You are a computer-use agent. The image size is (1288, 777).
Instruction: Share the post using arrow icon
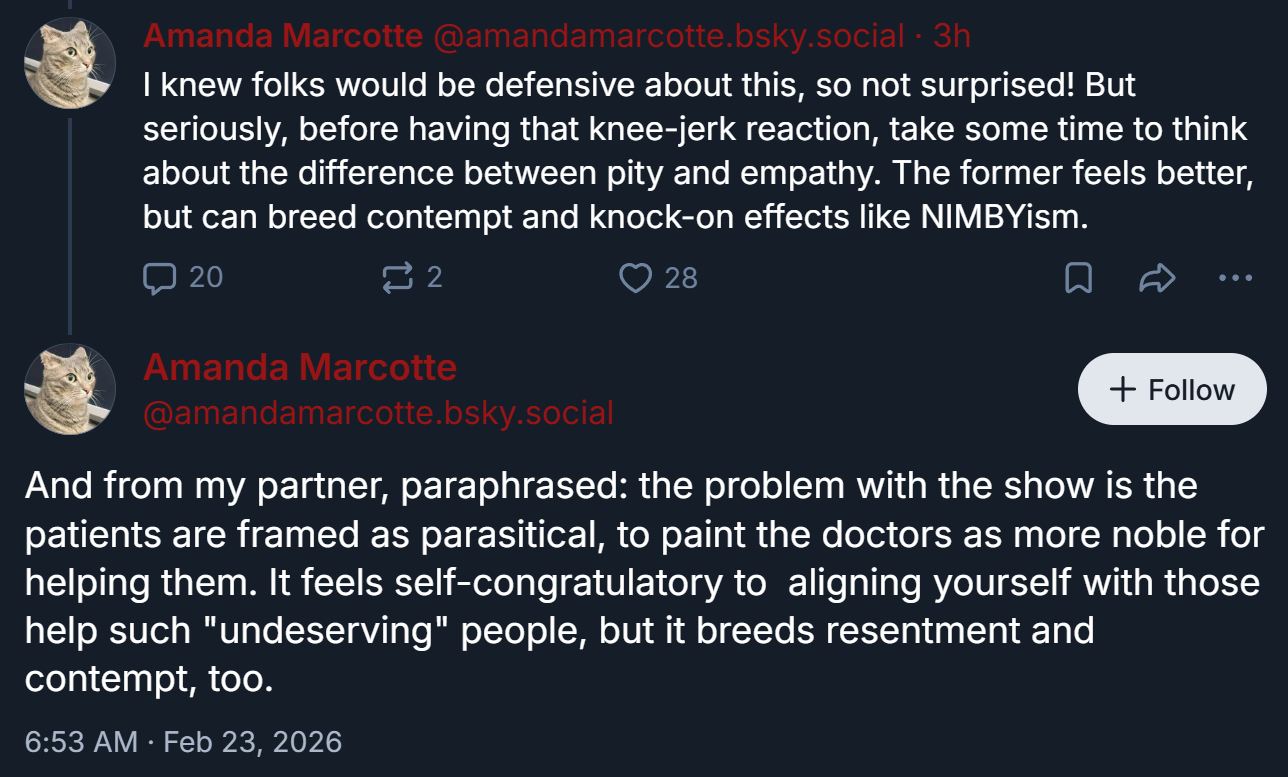coord(1156,278)
